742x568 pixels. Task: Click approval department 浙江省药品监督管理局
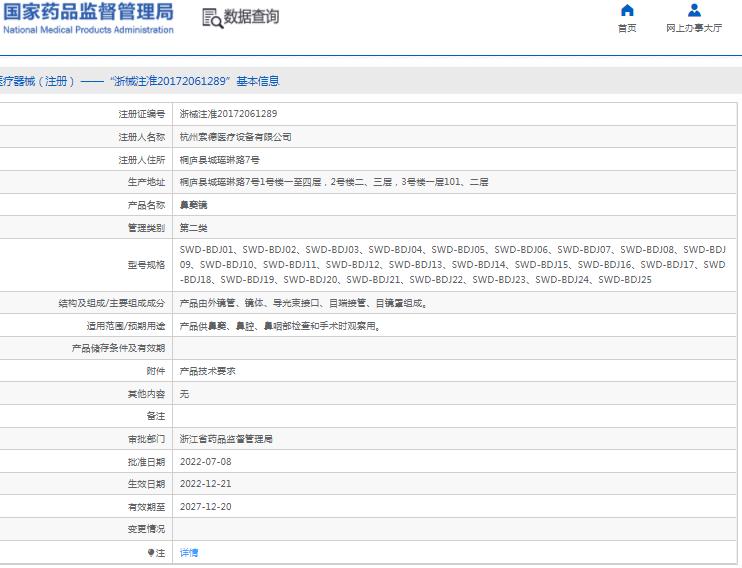tap(226, 439)
